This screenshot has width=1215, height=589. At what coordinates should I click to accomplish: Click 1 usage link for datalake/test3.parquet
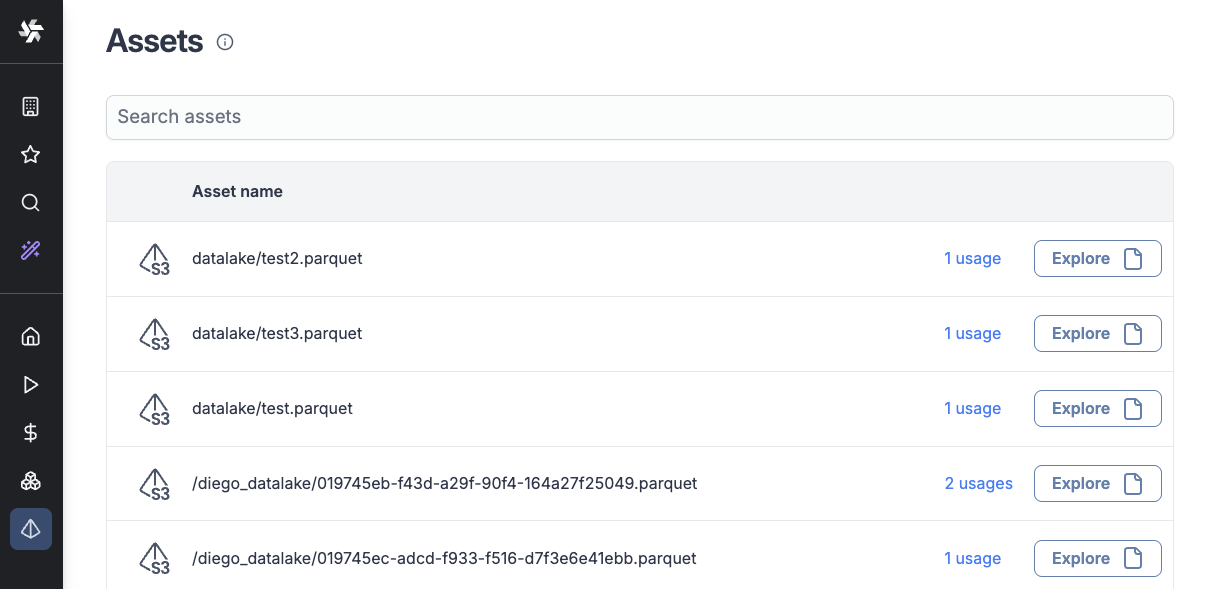(972, 333)
